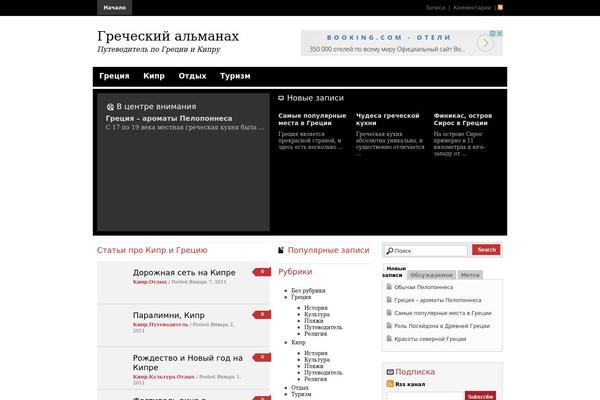Open the RSS feed icon in top bar
Viewport: 600px width, 400px height.
coord(500,7)
